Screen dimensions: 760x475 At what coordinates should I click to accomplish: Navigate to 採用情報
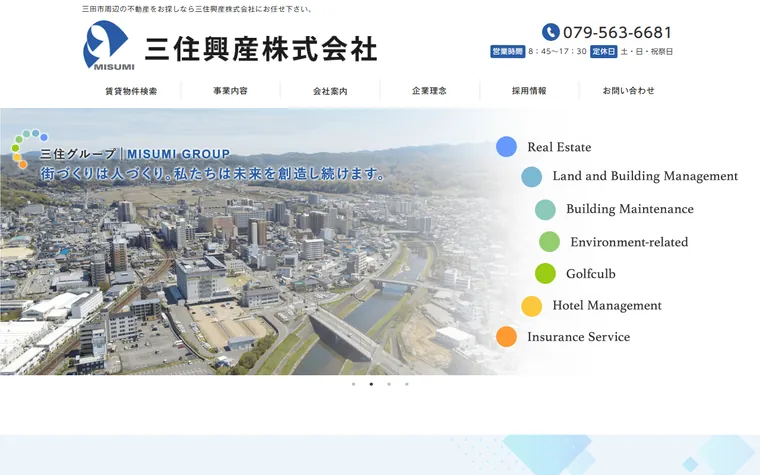click(529, 91)
